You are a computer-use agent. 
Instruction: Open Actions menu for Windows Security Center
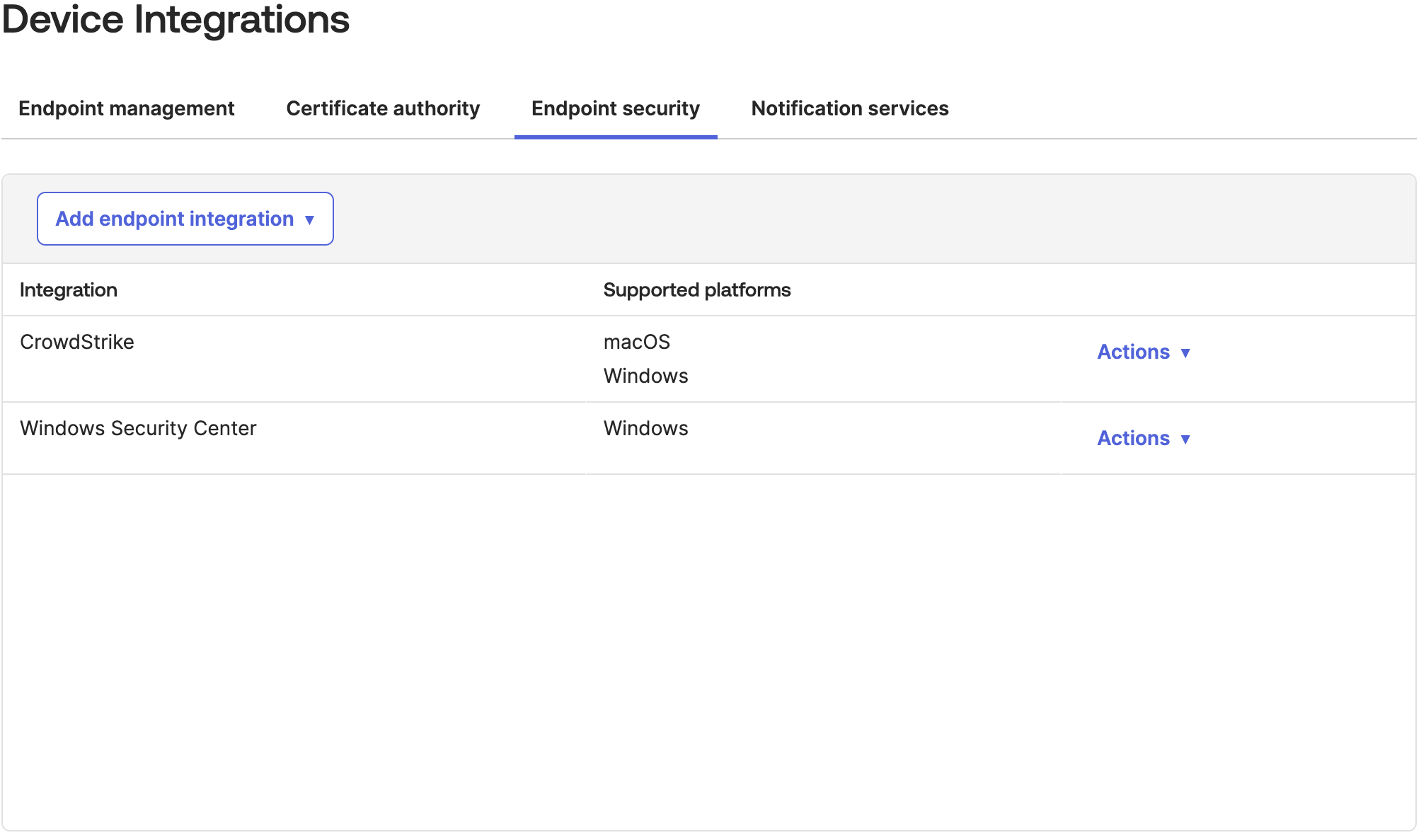[1133, 438]
